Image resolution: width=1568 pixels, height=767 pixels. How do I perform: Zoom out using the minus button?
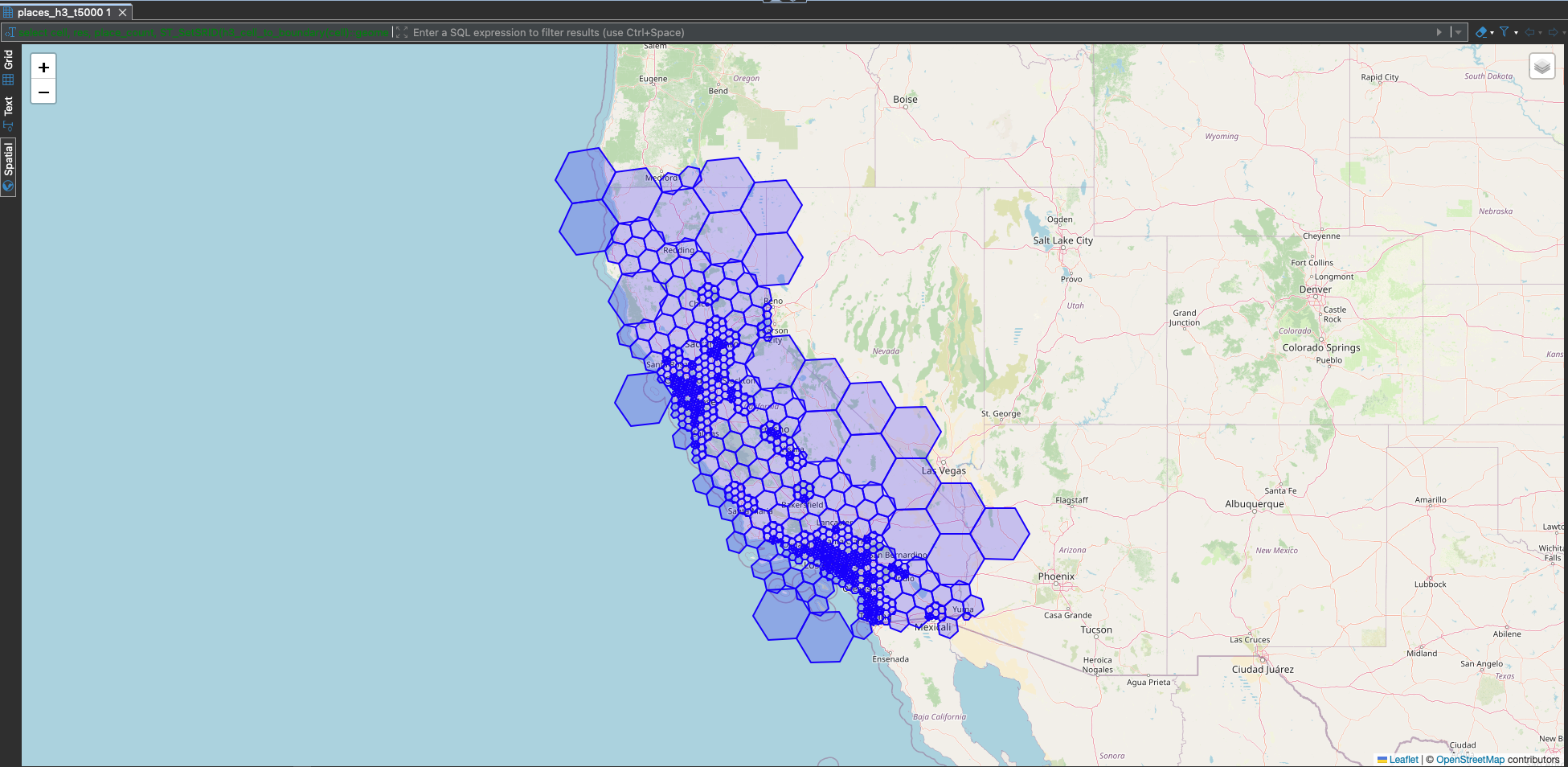click(x=43, y=92)
